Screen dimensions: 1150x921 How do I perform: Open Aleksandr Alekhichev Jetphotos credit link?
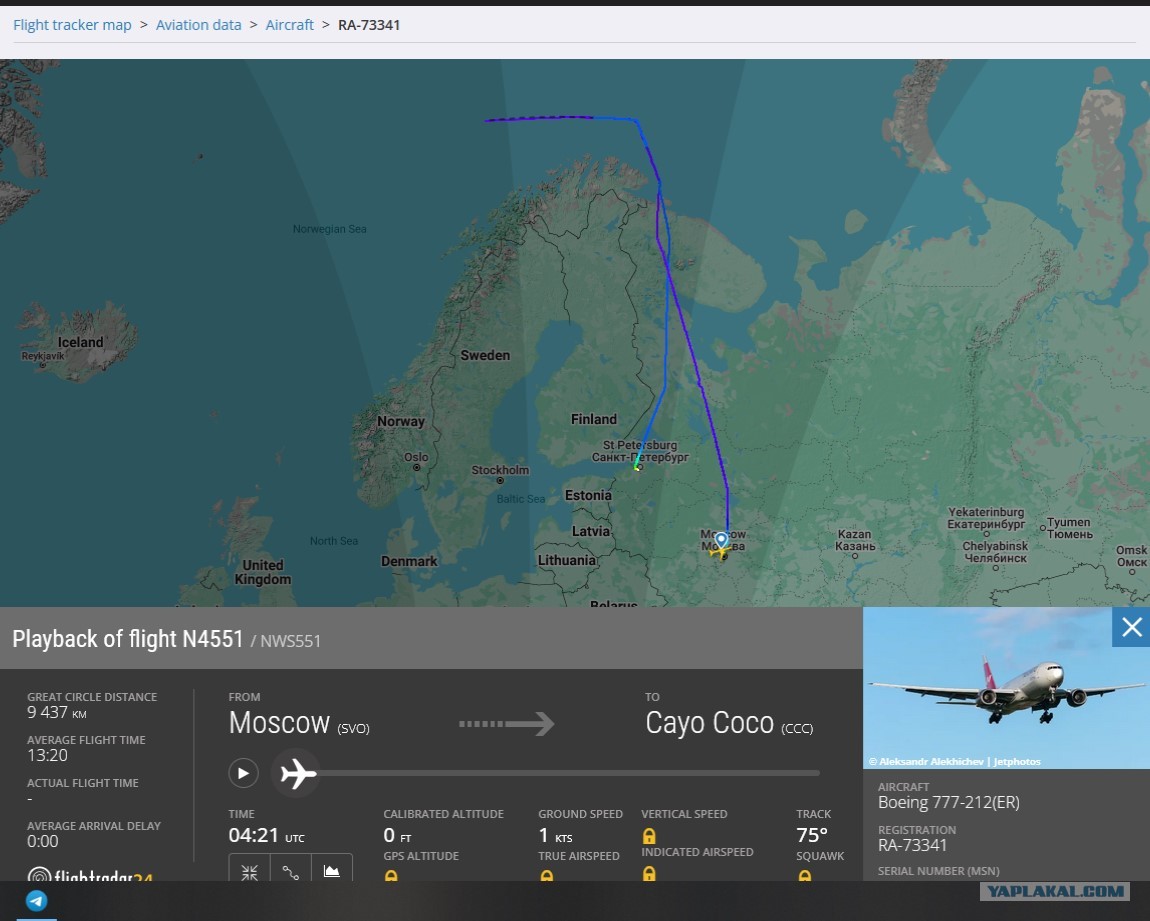click(954, 761)
